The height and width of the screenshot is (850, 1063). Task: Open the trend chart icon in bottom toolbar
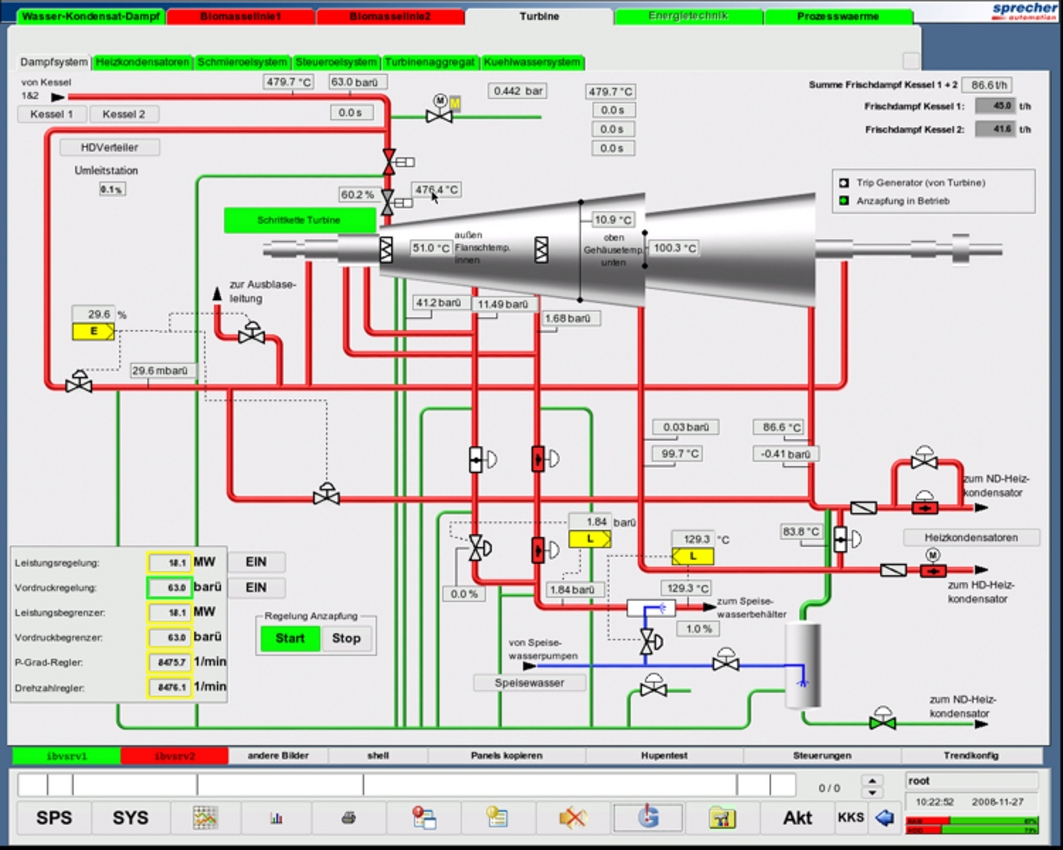tap(205, 818)
